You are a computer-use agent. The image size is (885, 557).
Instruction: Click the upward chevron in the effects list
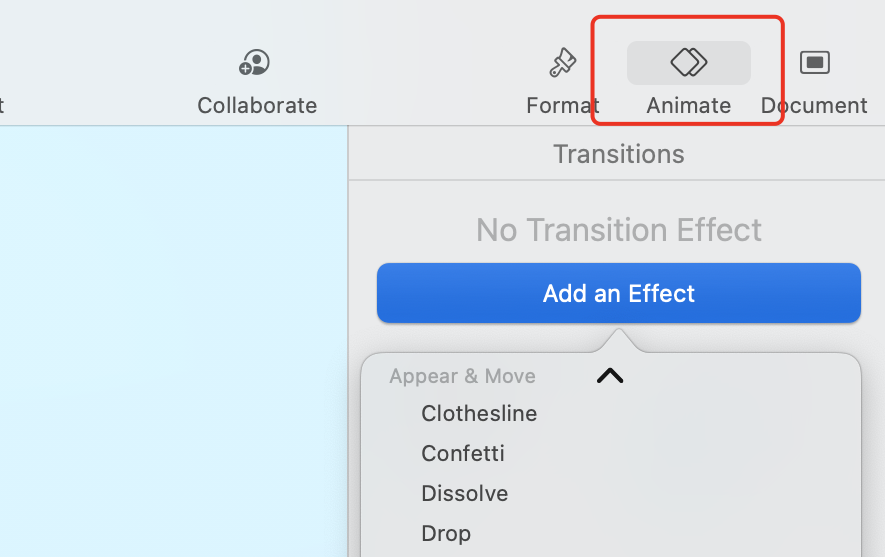[610, 376]
